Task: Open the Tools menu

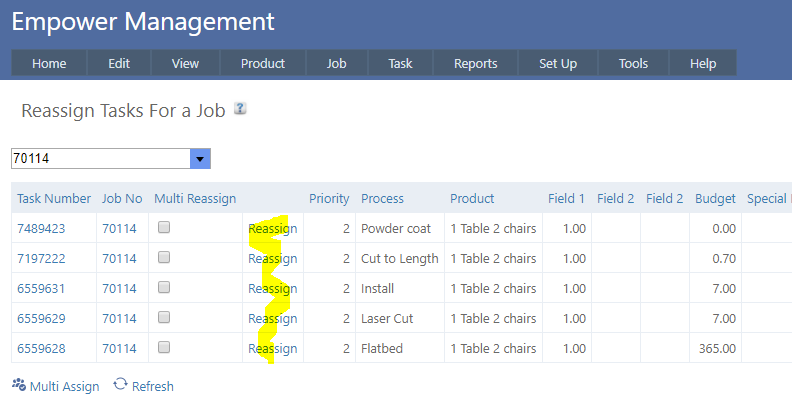Action: point(633,63)
